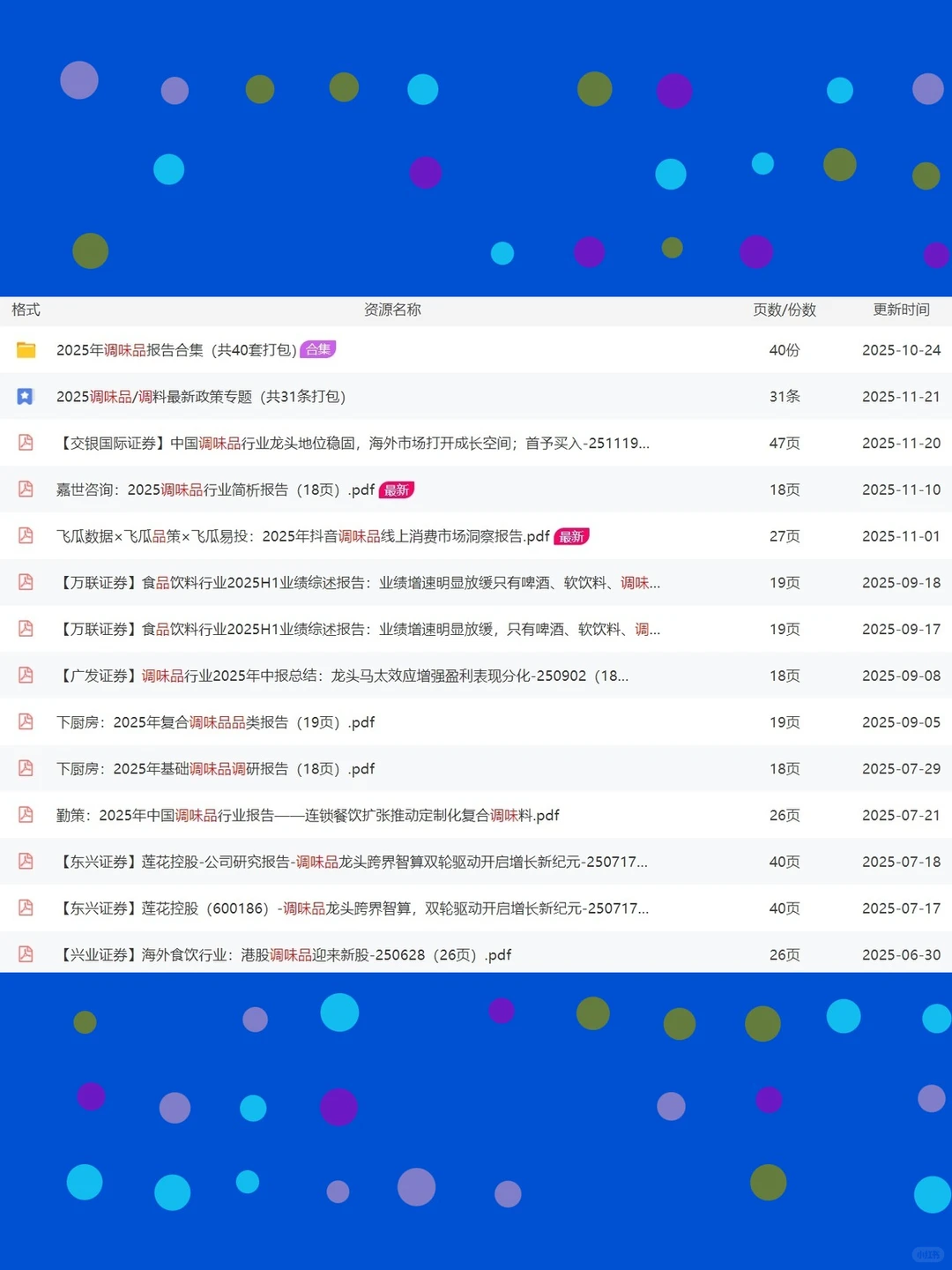The height and width of the screenshot is (1270, 952).
Task: Click the 资源名称 column header
Action: pyautogui.click(x=391, y=310)
